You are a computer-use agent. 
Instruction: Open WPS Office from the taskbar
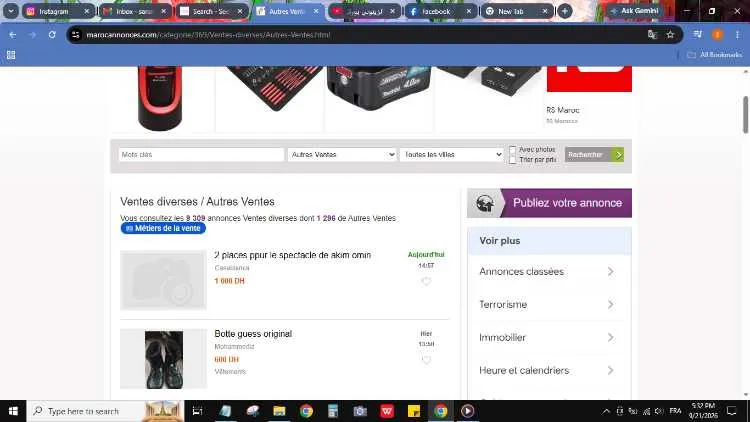[387, 411]
